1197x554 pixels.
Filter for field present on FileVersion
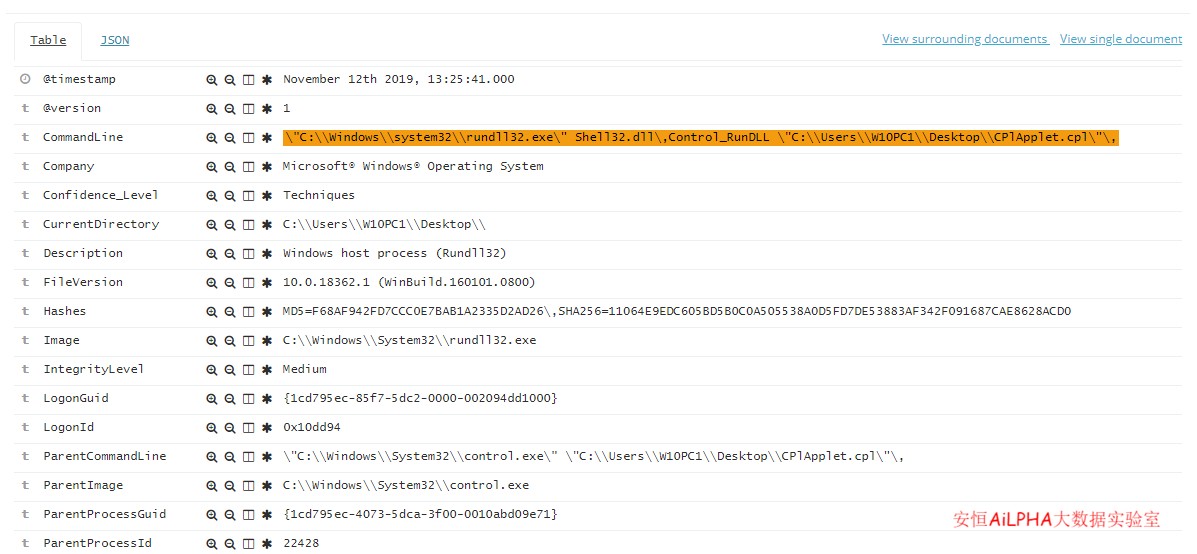pos(267,282)
